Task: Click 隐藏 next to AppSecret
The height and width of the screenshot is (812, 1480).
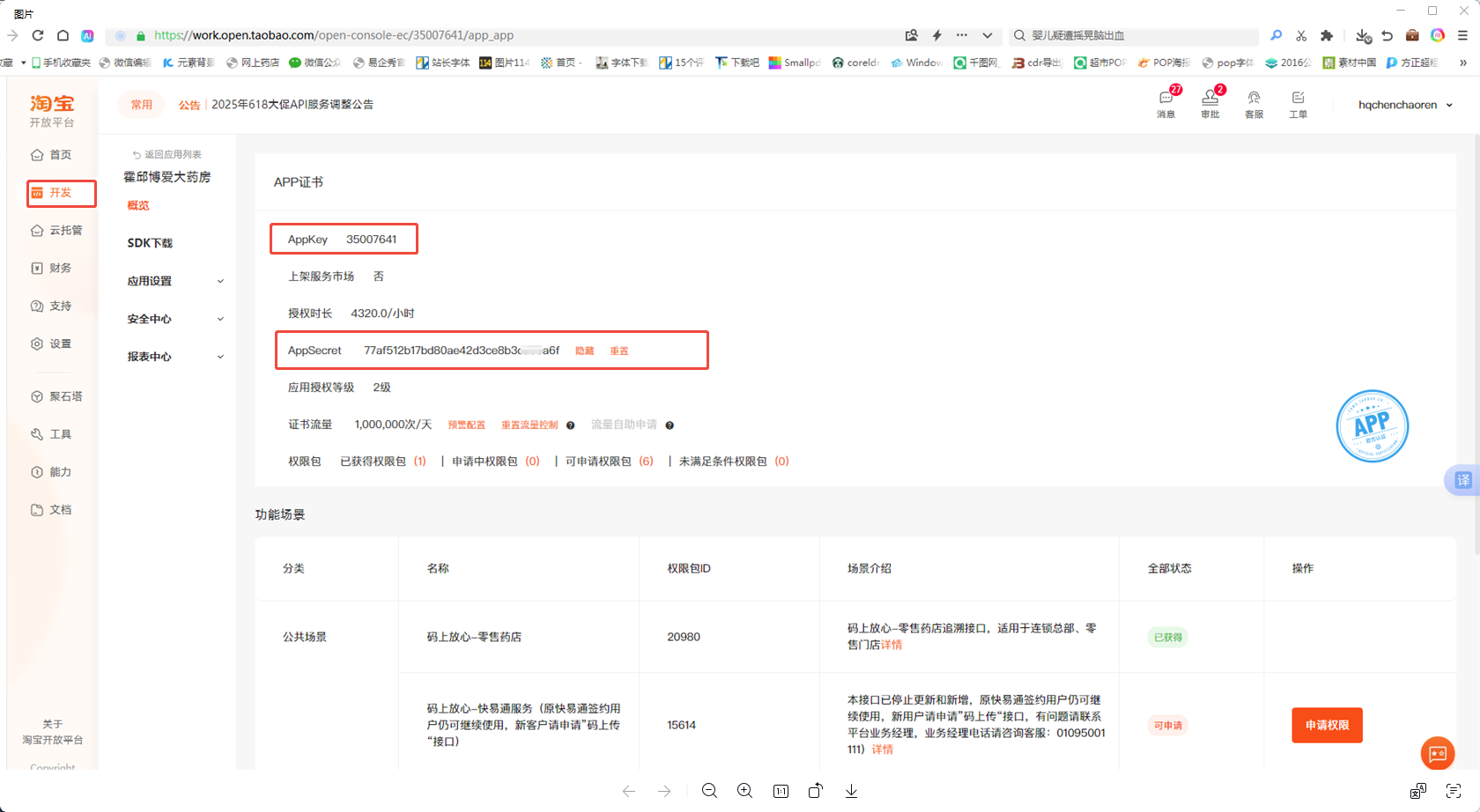Action: pyautogui.click(x=585, y=351)
